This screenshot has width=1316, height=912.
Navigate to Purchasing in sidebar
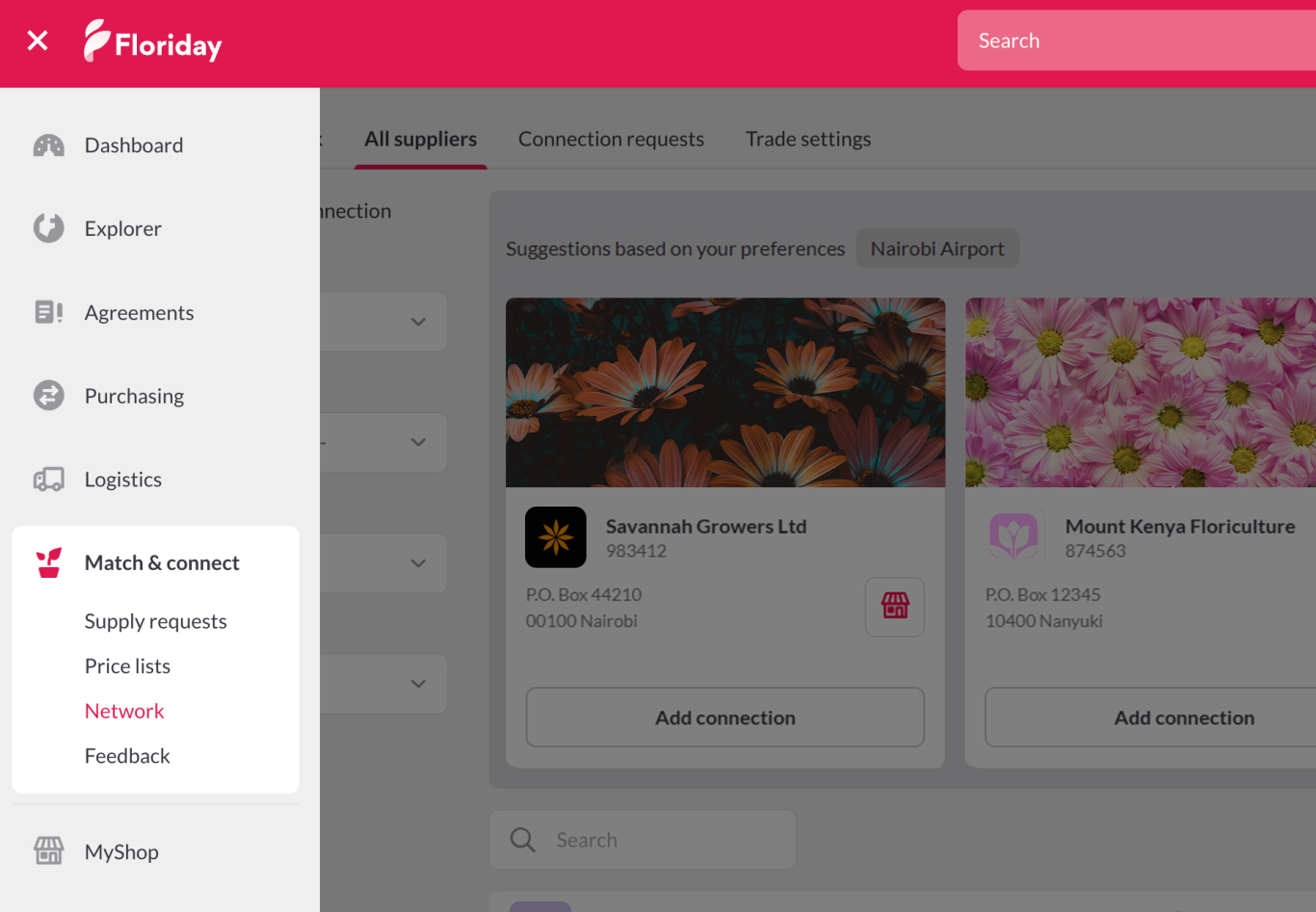[134, 396]
